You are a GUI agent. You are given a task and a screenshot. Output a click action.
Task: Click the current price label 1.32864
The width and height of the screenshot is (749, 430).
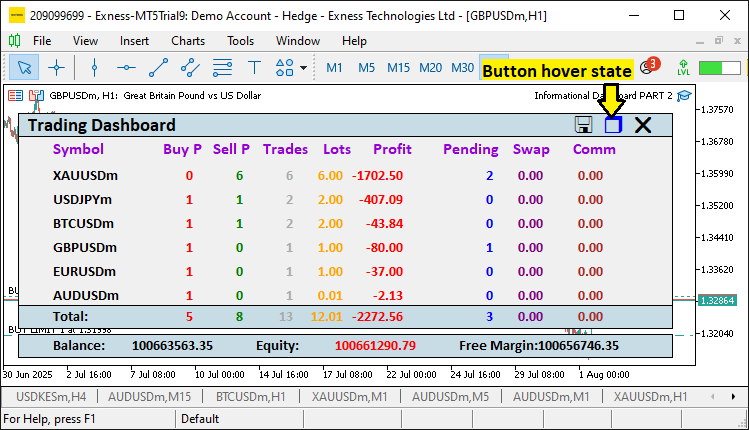click(717, 301)
